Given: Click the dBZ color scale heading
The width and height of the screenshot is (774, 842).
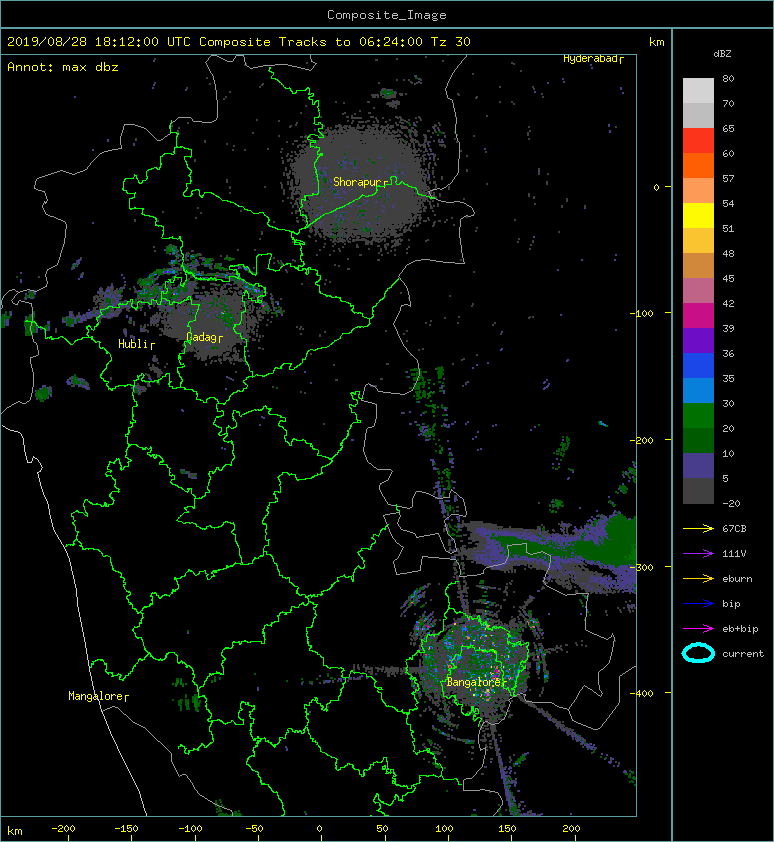Looking at the screenshot, I should pyautogui.click(x=722, y=54).
